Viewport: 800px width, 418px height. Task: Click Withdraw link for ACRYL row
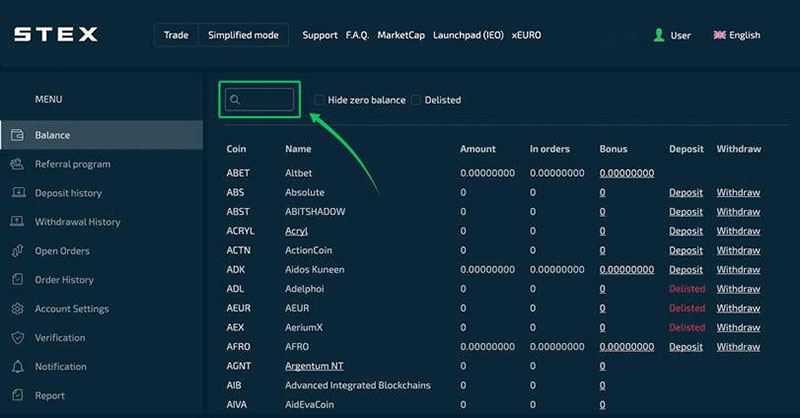[x=738, y=231]
